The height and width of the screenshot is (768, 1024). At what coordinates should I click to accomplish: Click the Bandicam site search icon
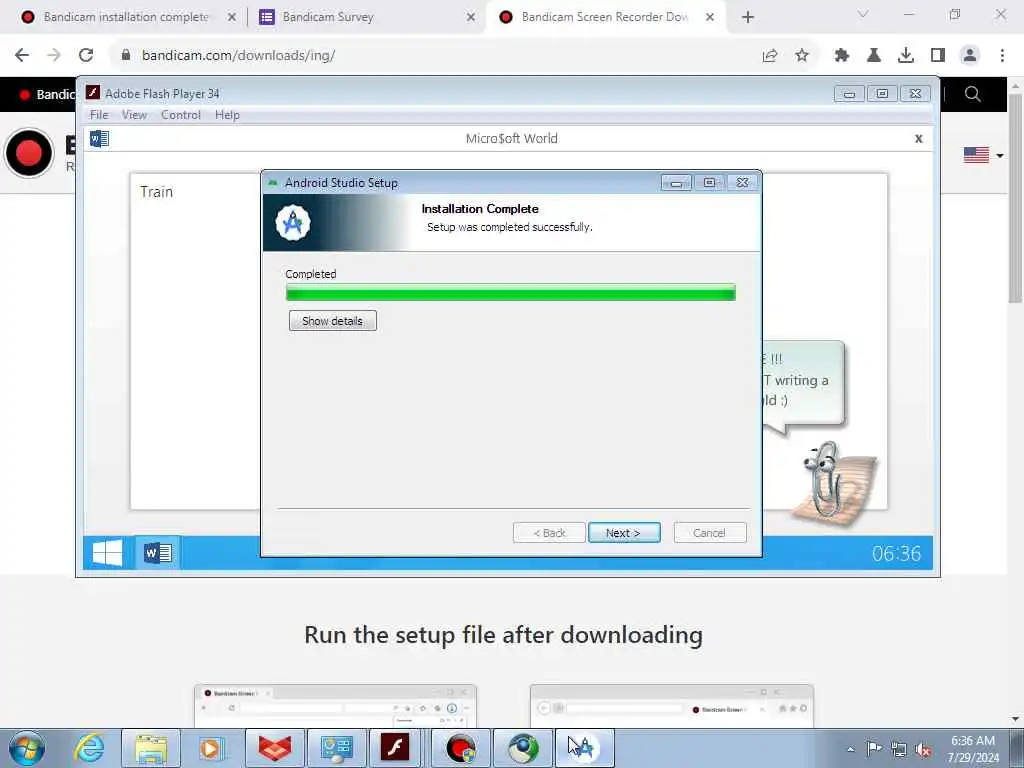972,94
